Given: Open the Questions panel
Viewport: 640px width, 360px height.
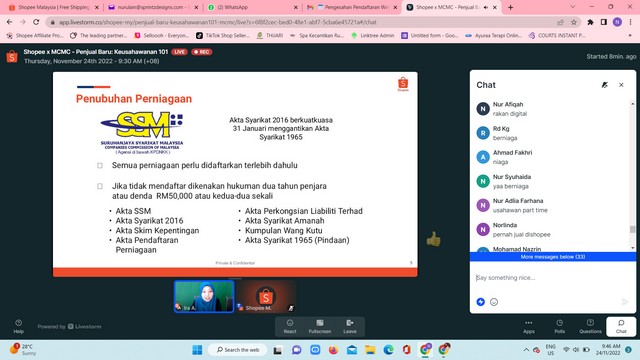Looking at the screenshot, I should pos(590,327).
